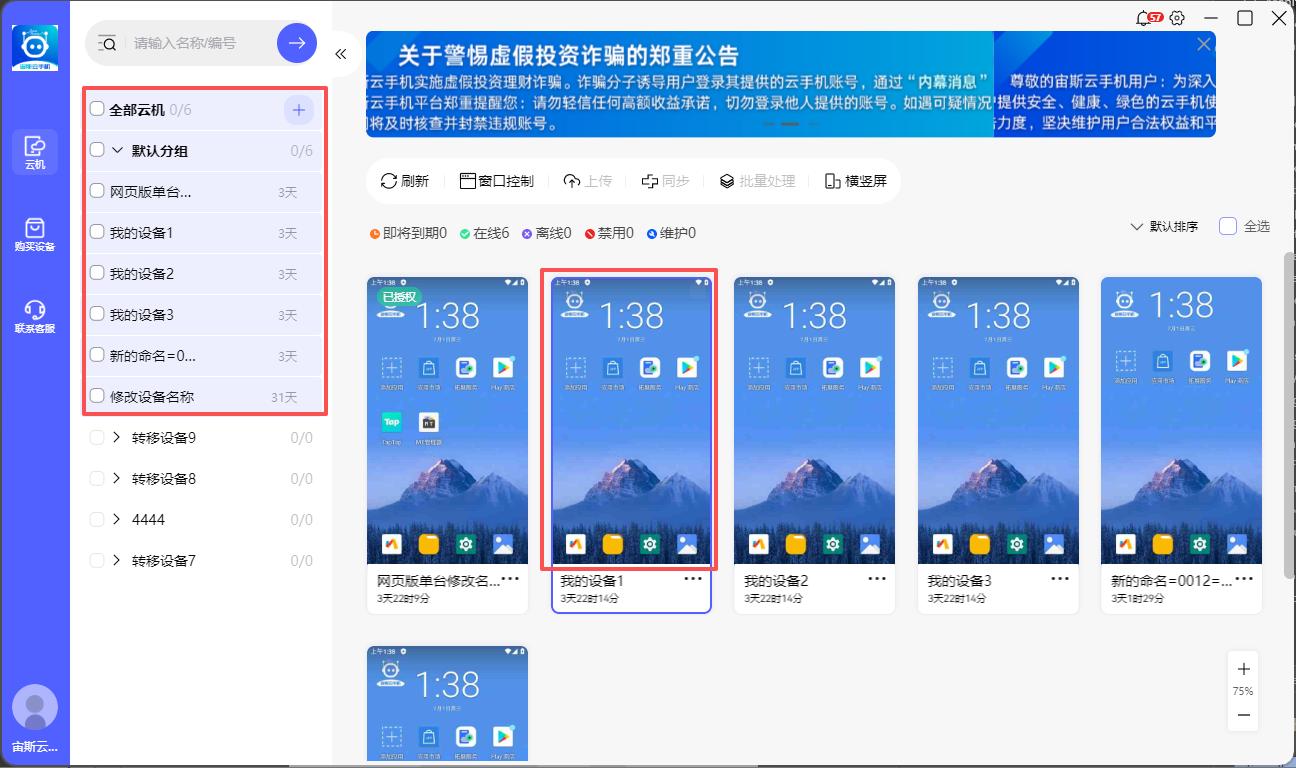Click the 75% zoom level label

[x=1243, y=692]
